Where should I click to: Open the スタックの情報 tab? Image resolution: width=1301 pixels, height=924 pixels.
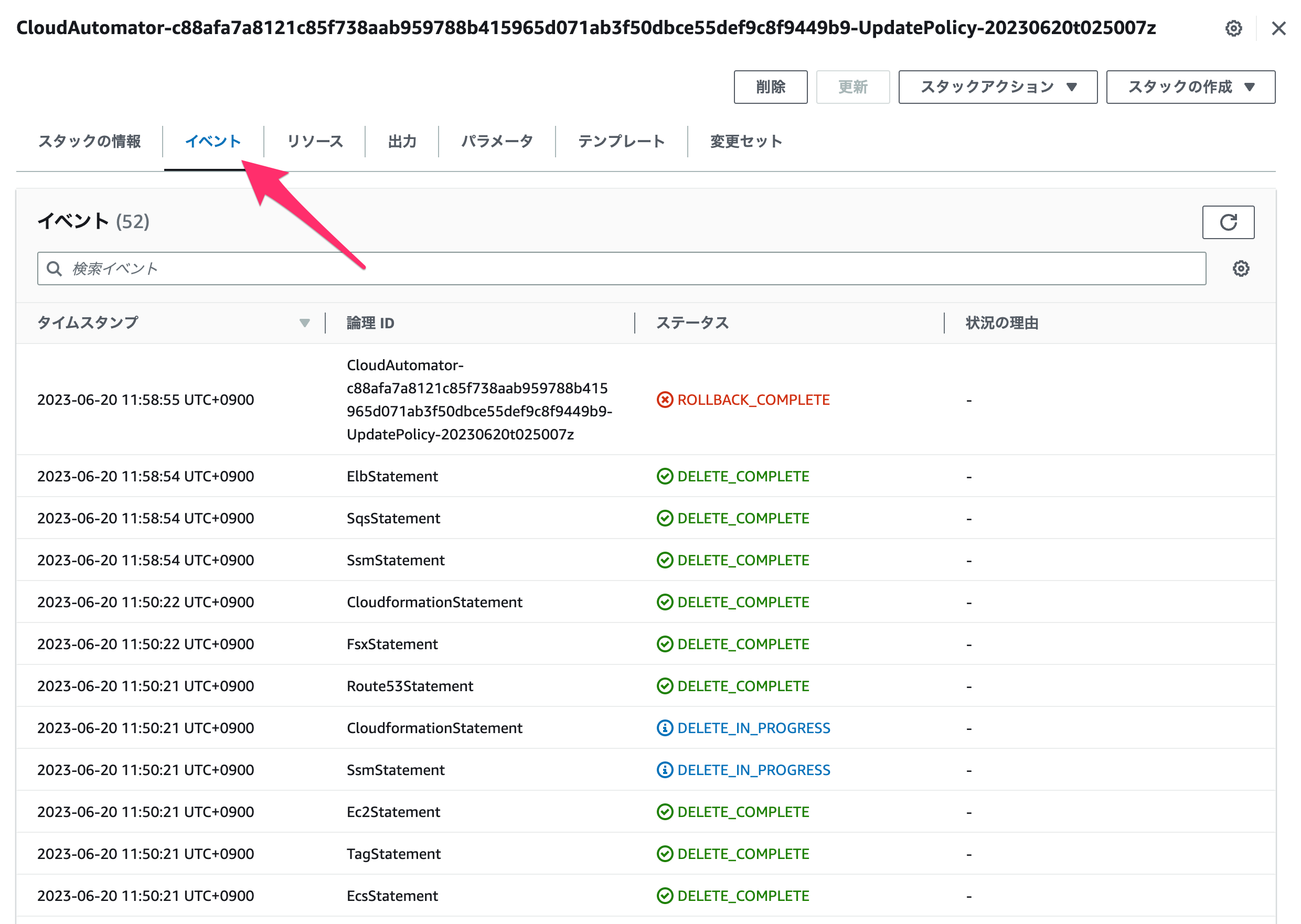89,141
